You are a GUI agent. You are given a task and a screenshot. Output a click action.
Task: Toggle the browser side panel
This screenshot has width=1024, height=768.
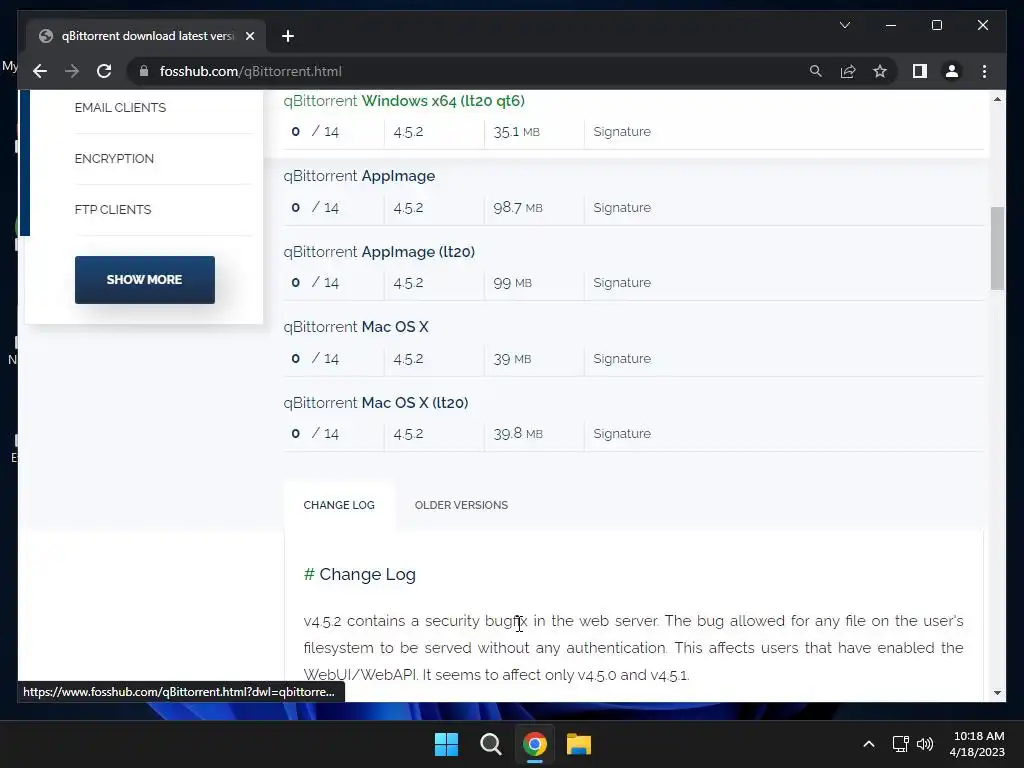(920, 71)
